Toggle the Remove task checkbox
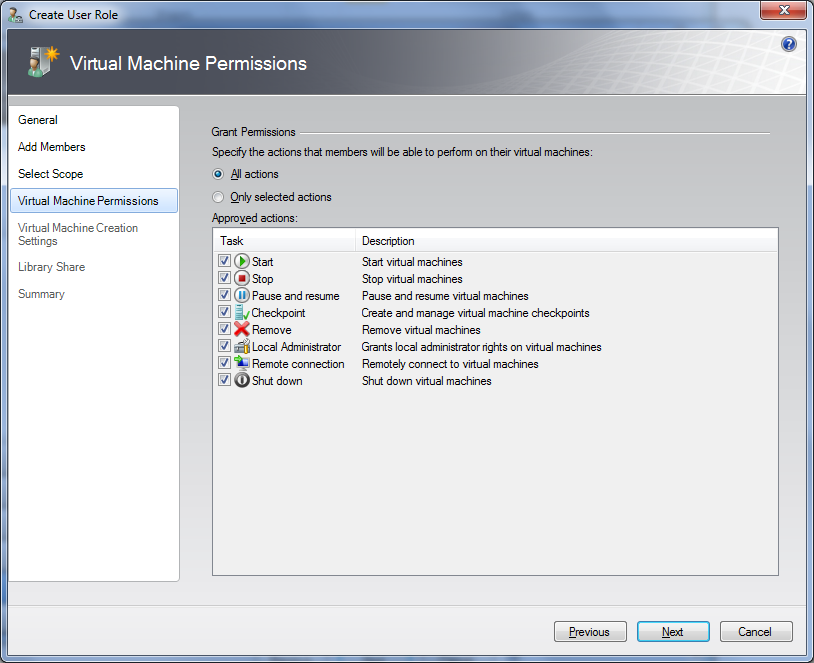Viewport: 814px width, 663px height. coord(224,329)
